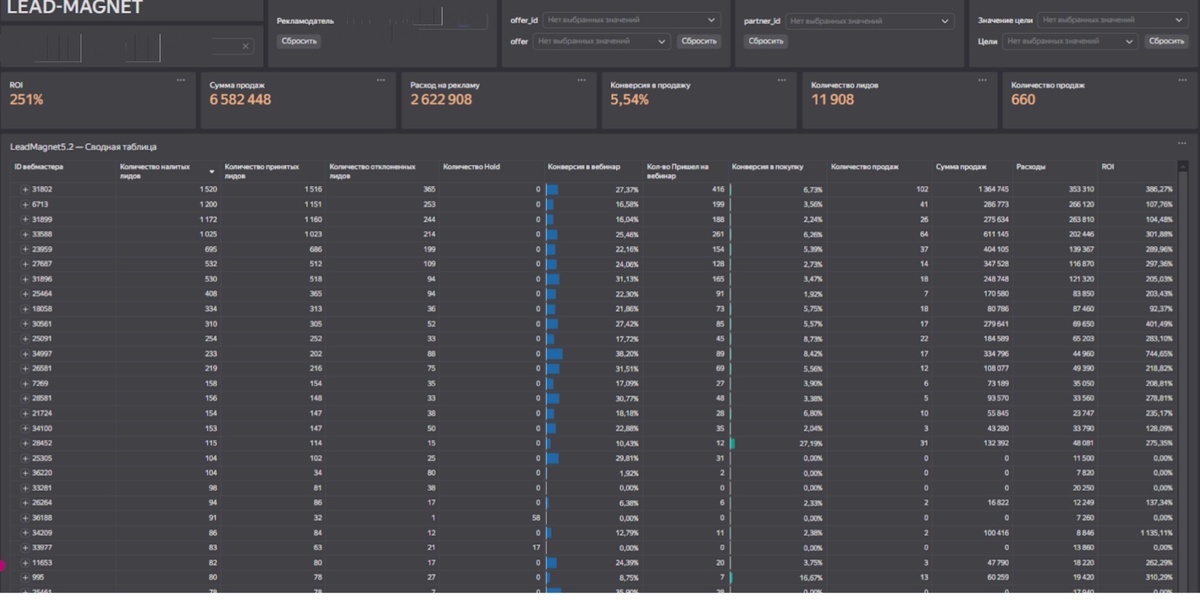Expand webmaster row 34997
Image resolution: width=1200 pixels, height=600 pixels.
point(25,354)
